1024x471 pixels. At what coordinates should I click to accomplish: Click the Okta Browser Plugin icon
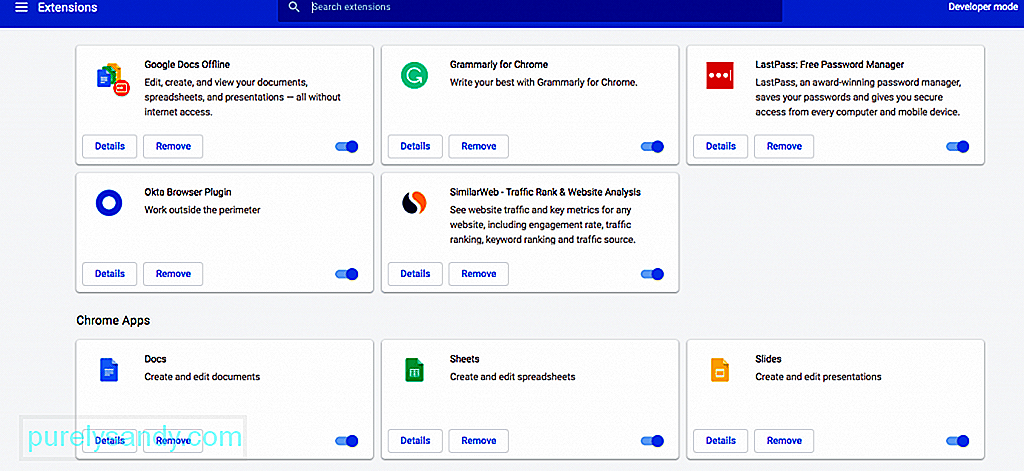[108, 203]
